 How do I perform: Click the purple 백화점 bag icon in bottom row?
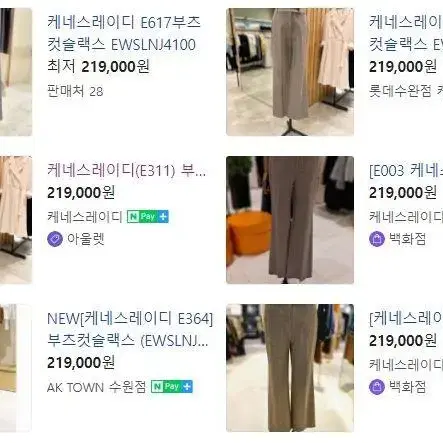pyautogui.click(x=377, y=387)
